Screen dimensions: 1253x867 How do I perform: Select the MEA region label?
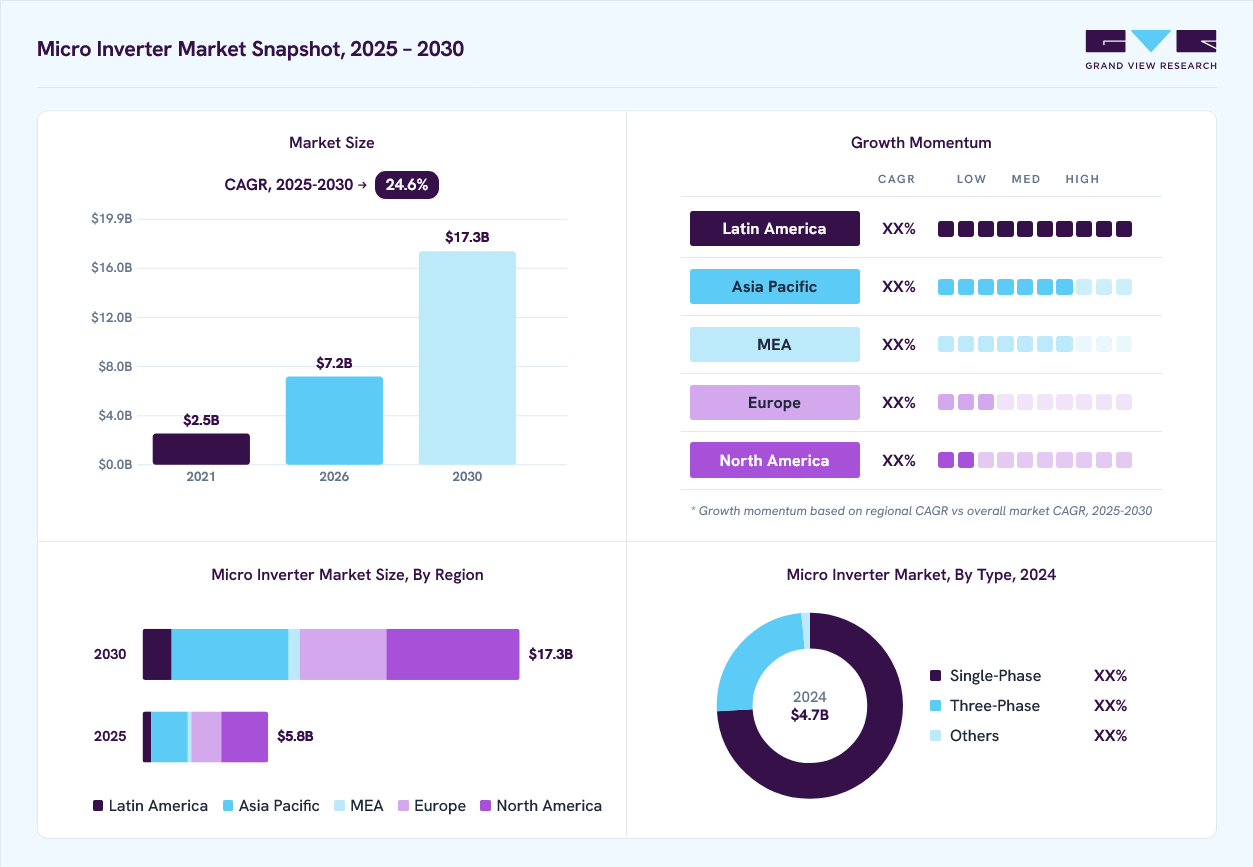coord(775,344)
